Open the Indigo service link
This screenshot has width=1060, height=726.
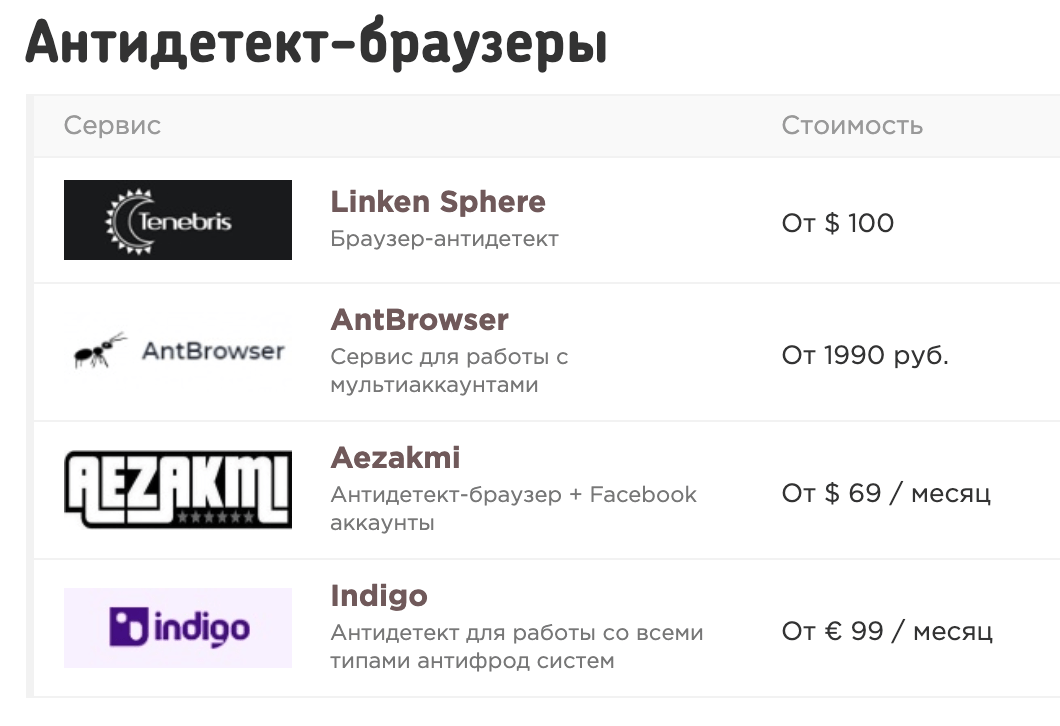379,596
